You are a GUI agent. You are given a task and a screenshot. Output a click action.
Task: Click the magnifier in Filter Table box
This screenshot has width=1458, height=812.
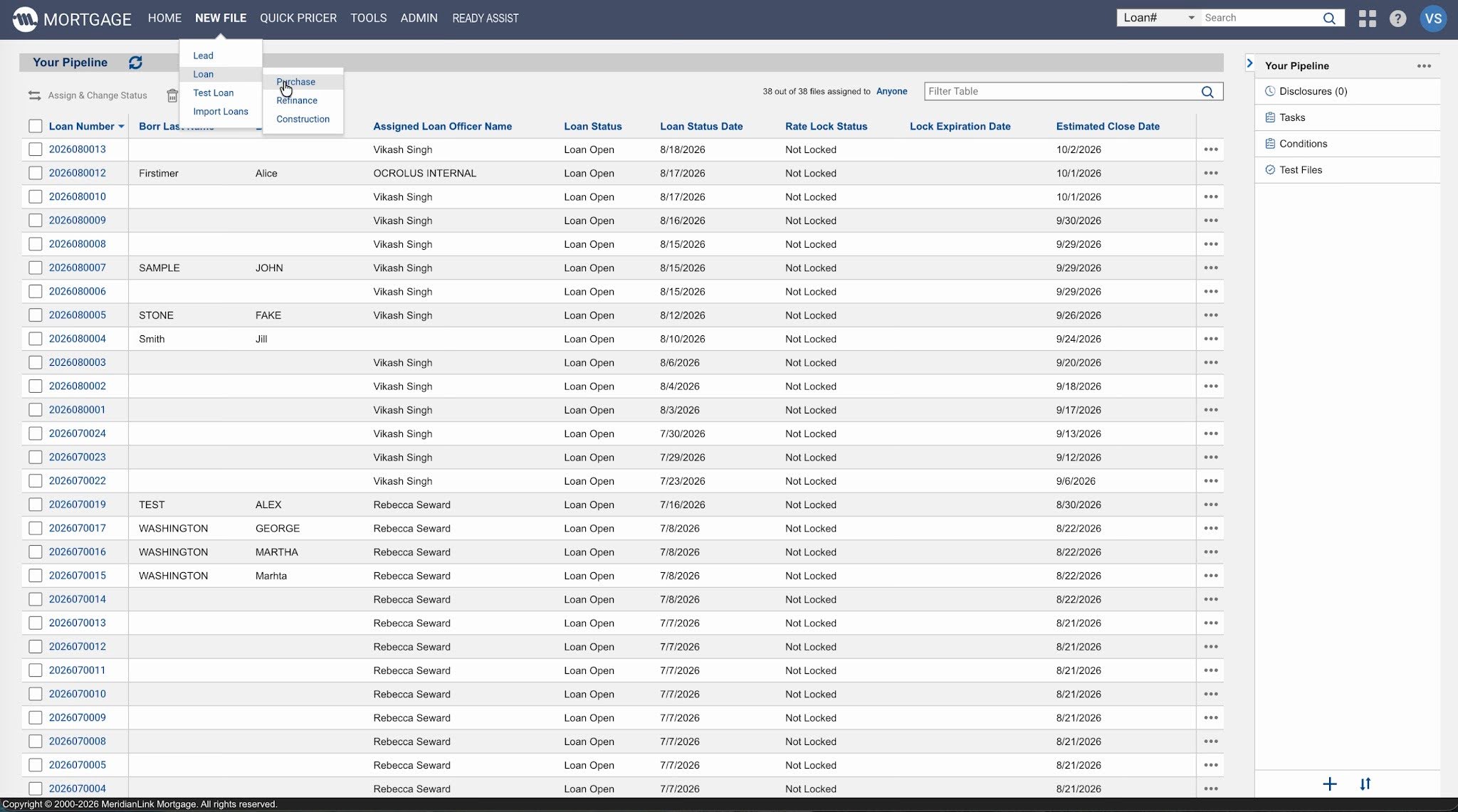click(x=1207, y=92)
